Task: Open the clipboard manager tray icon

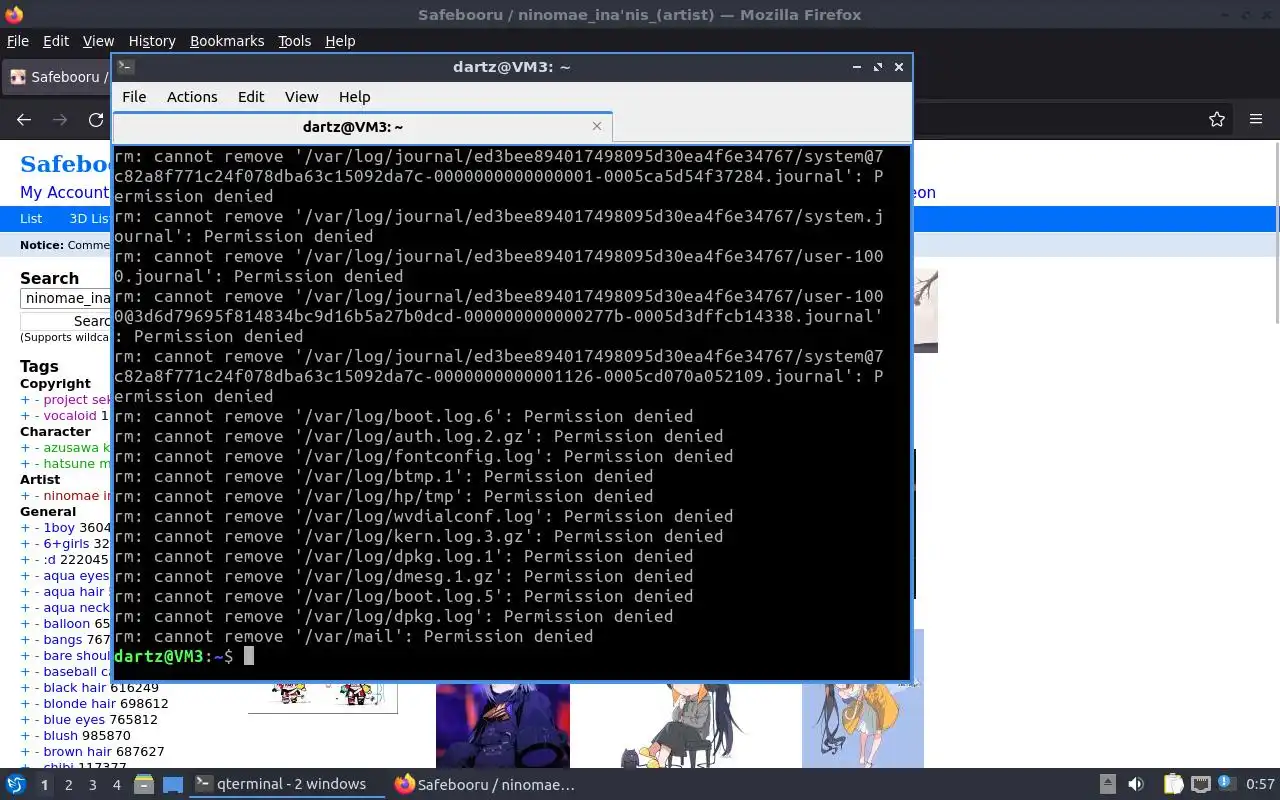Action: point(1173,785)
